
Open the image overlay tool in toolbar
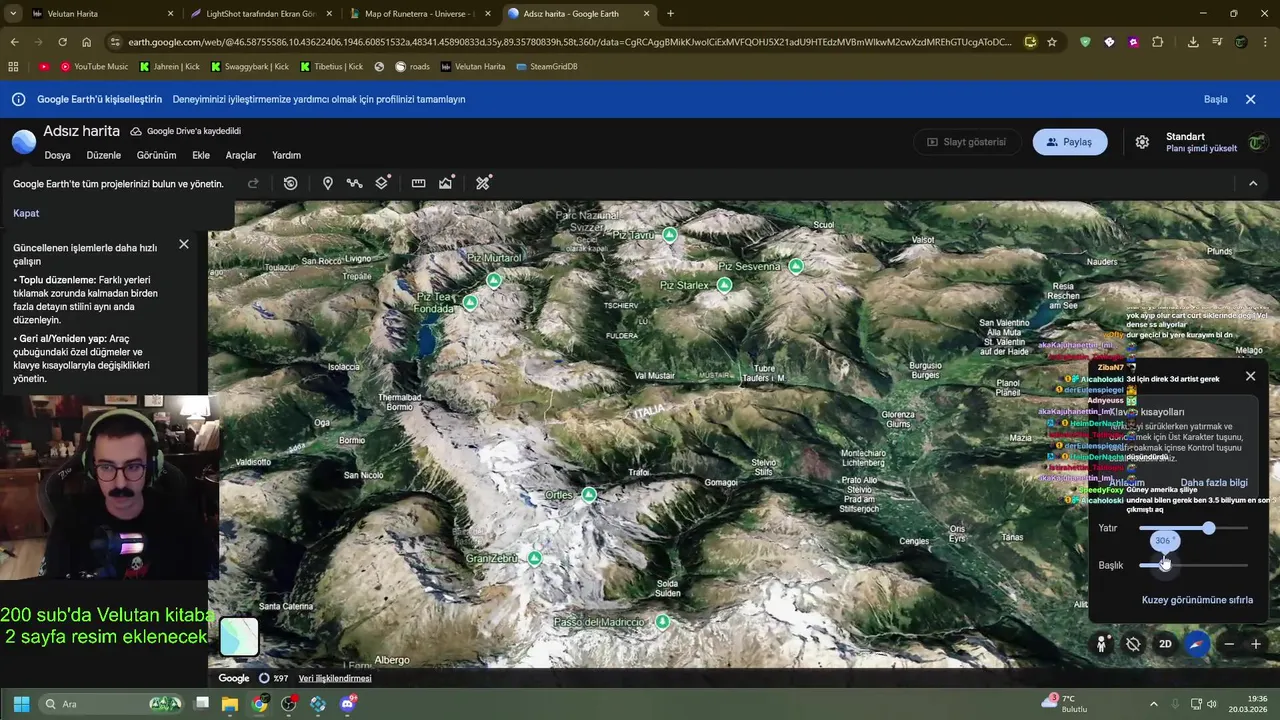(x=446, y=183)
